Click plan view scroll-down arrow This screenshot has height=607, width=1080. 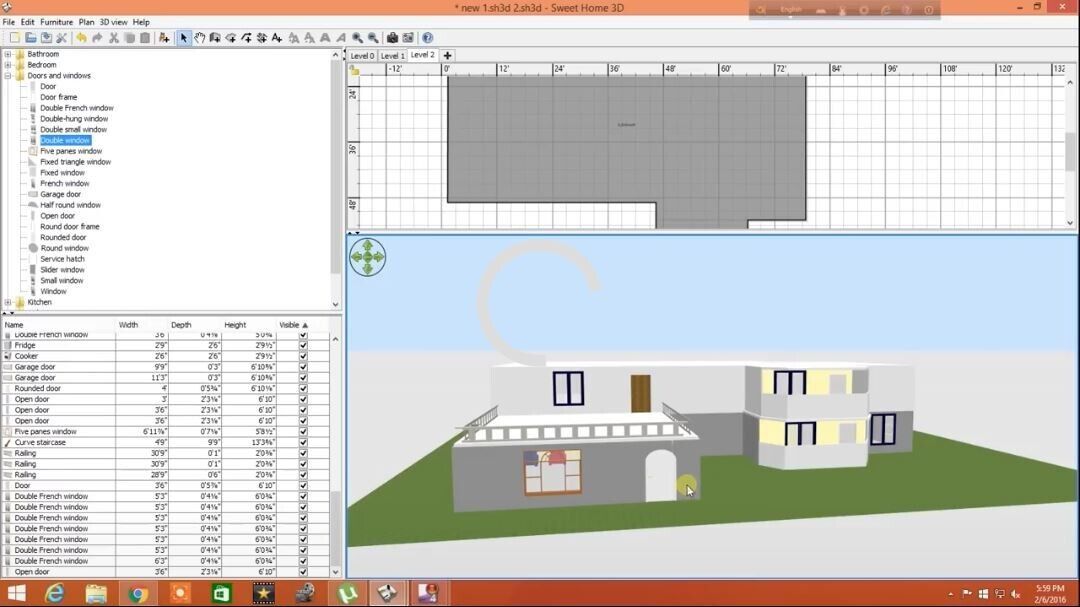pyautogui.click(x=1070, y=223)
